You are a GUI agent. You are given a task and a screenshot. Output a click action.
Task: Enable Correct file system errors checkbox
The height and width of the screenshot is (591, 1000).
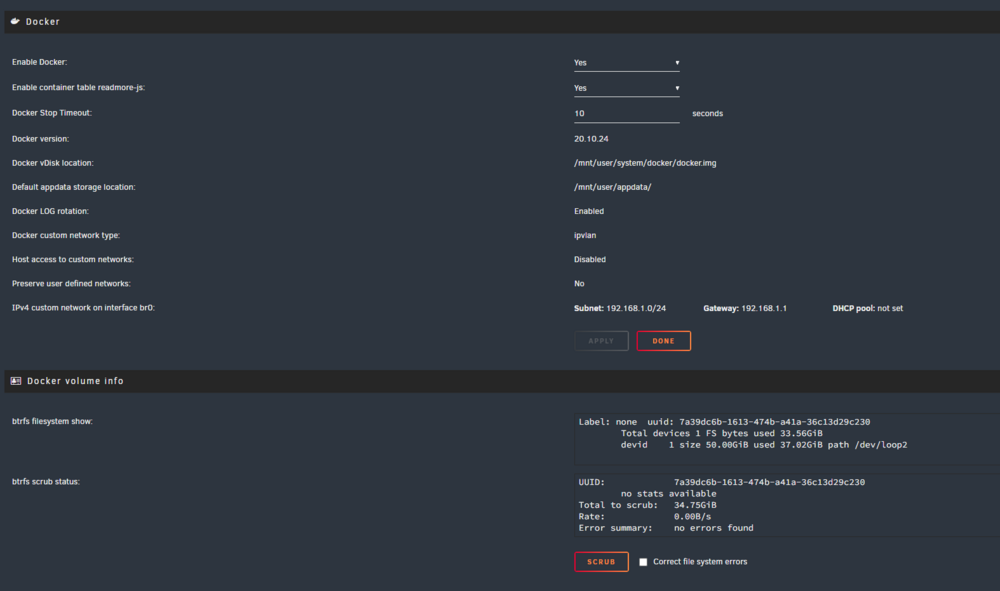pos(643,562)
